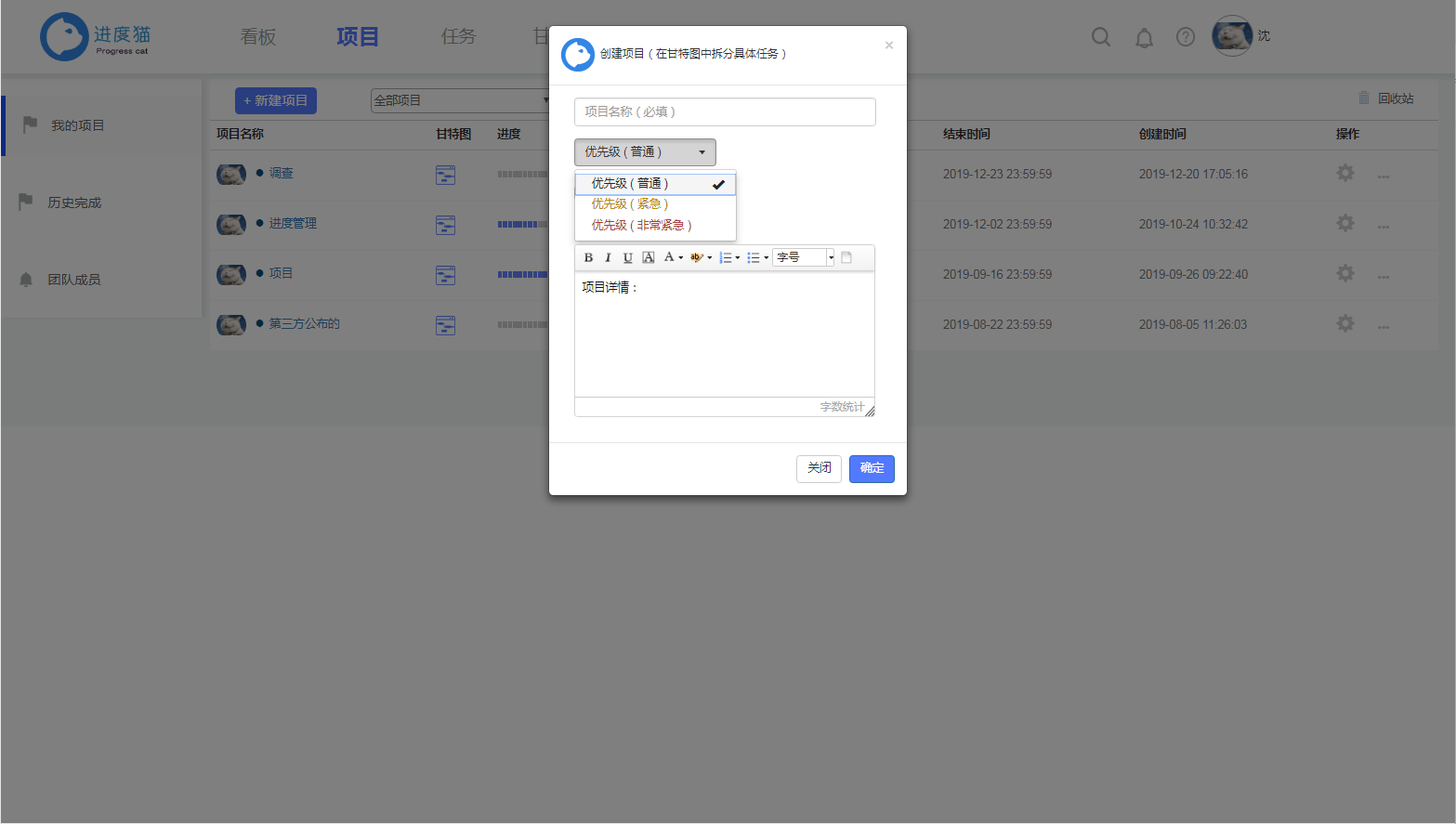Image resolution: width=1456 pixels, height=824 pixels.
Task: Click the 项目名称（必填）input field
Action: tap(724, 111)
